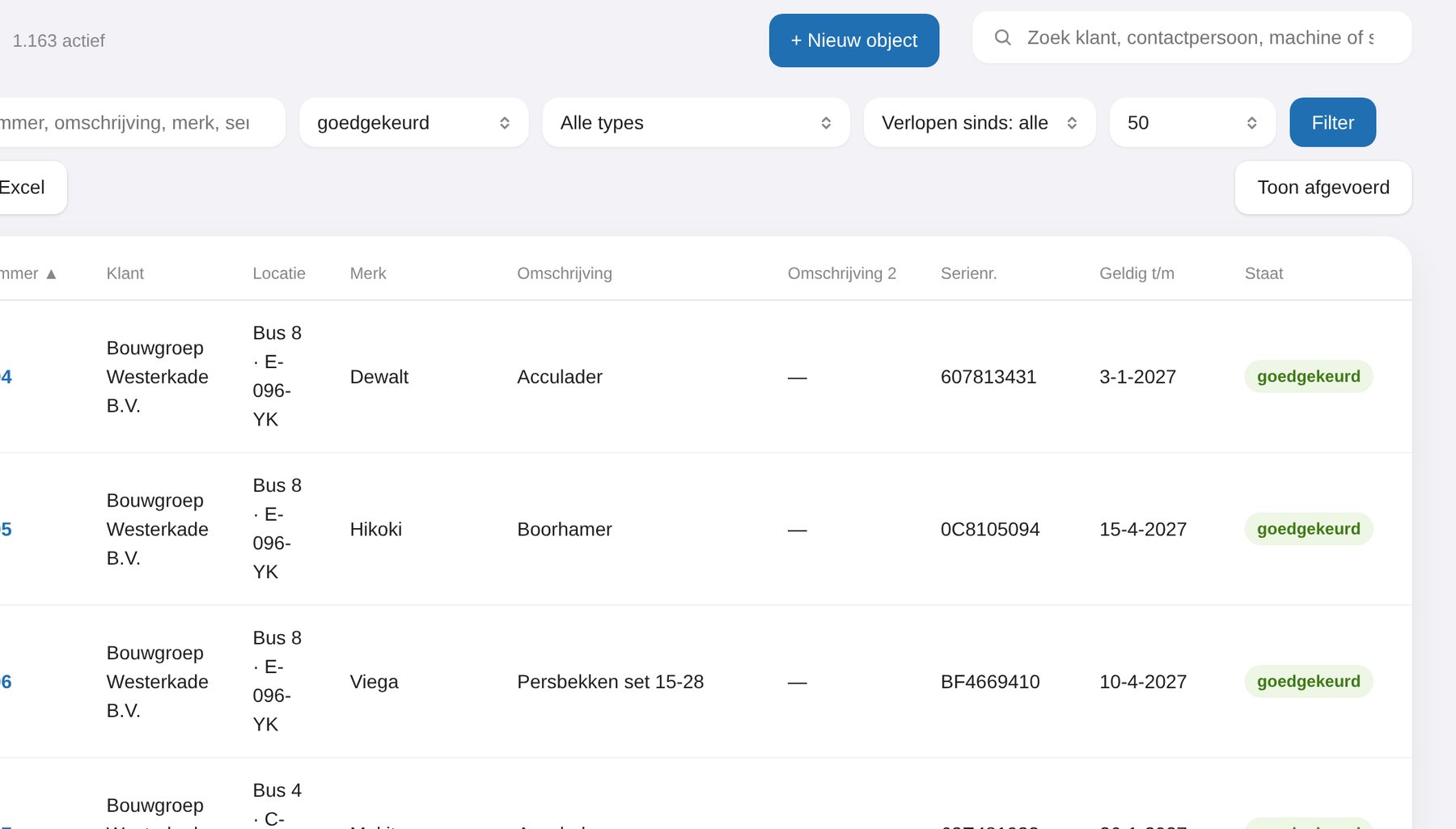The height and width of the screenshot is (829, 1456).
Task: Click serial number 0C8105094
Action: (990, 530)
